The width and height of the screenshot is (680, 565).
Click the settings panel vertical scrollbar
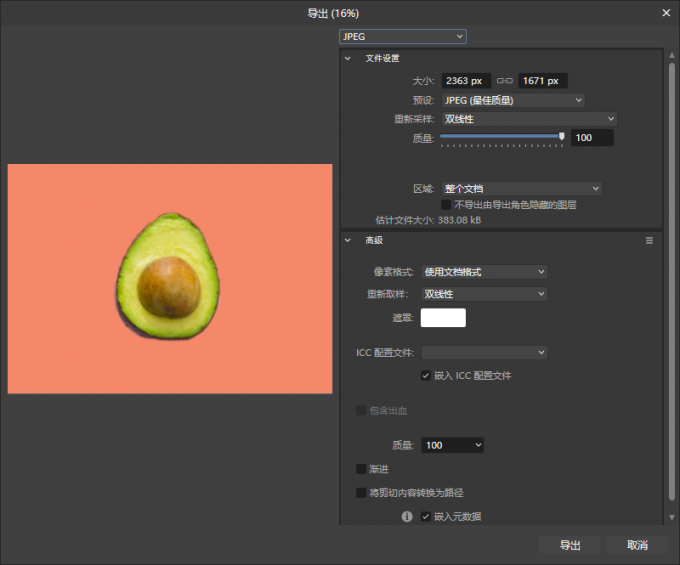pos(672,282)
